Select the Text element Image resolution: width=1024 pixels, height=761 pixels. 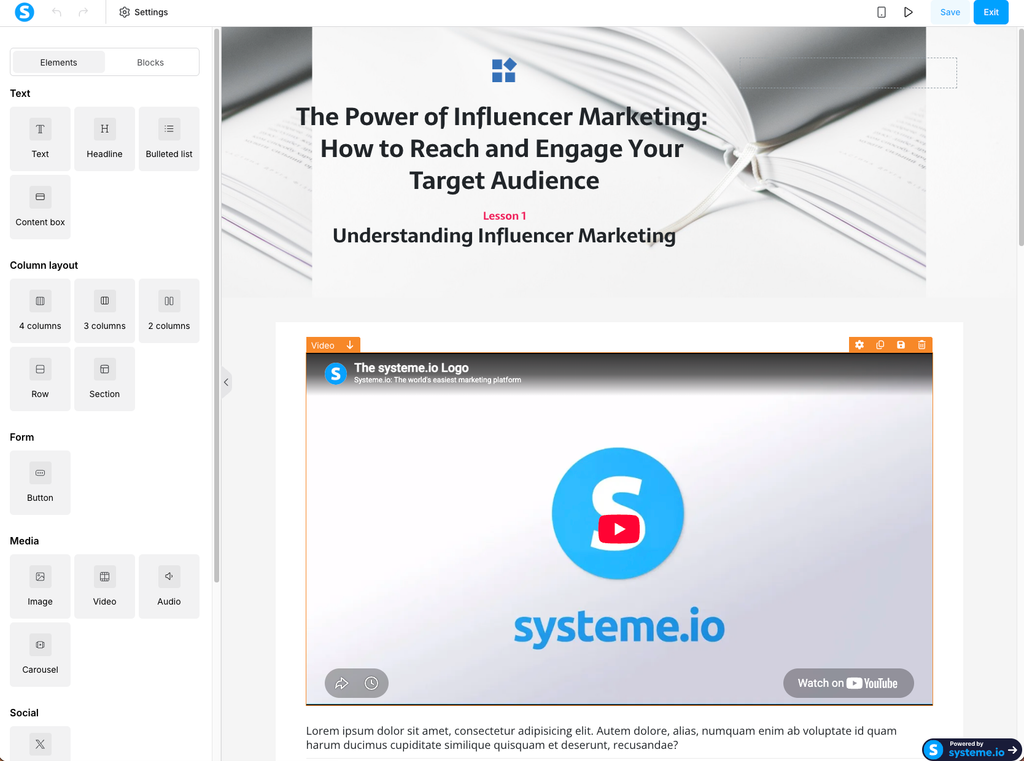coord(40,139)
